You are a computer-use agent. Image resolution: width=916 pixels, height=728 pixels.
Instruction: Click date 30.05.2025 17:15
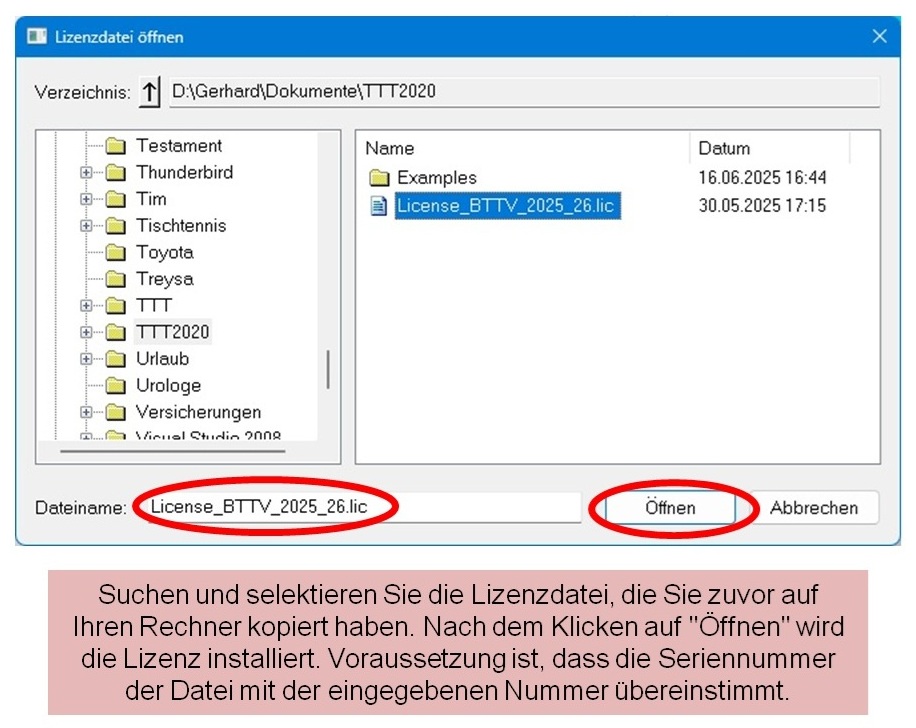[762, 206]
